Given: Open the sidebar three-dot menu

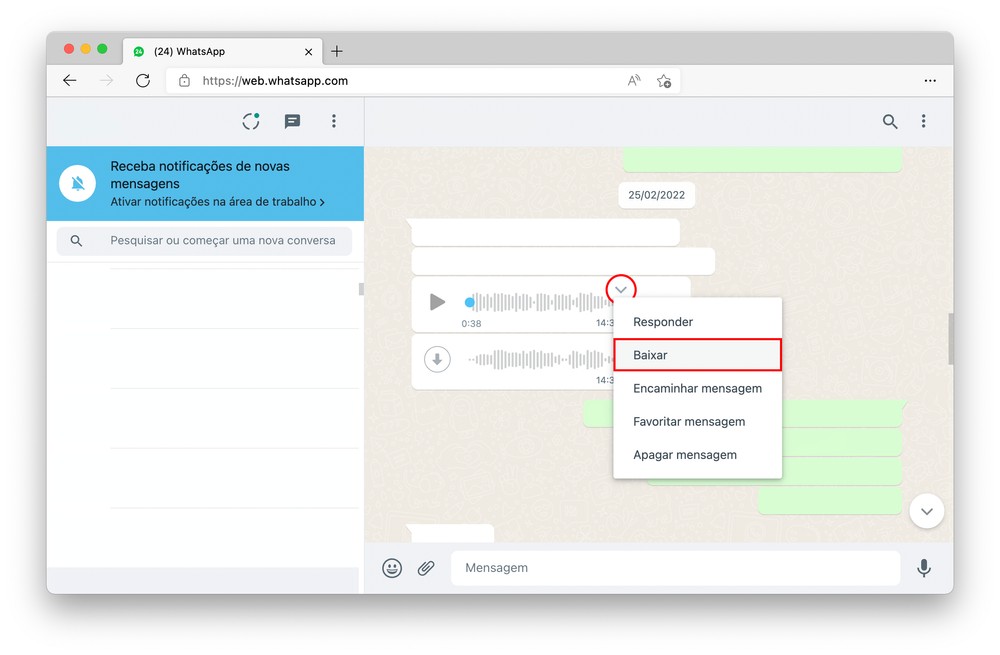Looking at the screenshot, I should coord(334,121).
